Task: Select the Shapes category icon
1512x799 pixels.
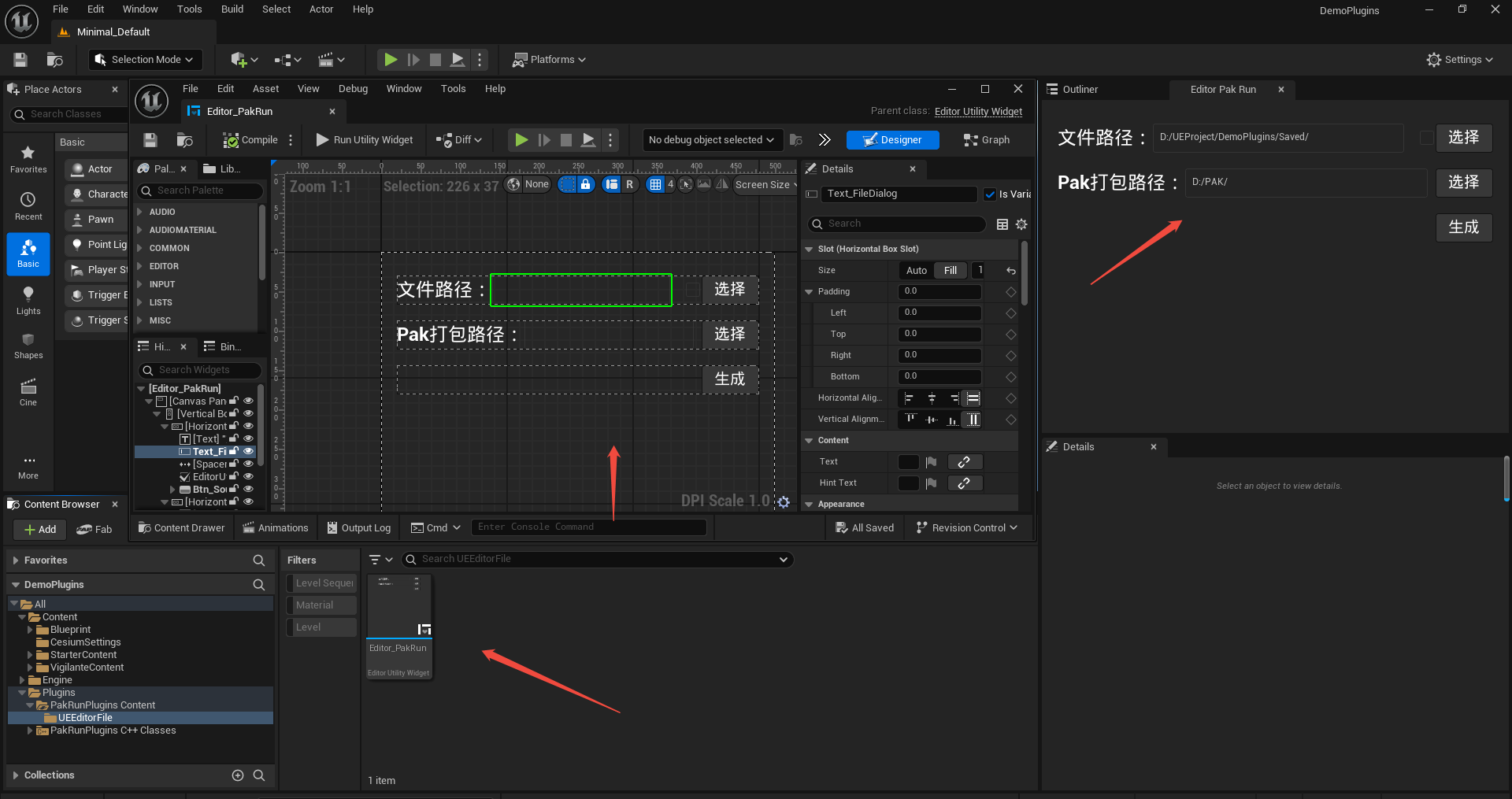Action: click(28, 345)
